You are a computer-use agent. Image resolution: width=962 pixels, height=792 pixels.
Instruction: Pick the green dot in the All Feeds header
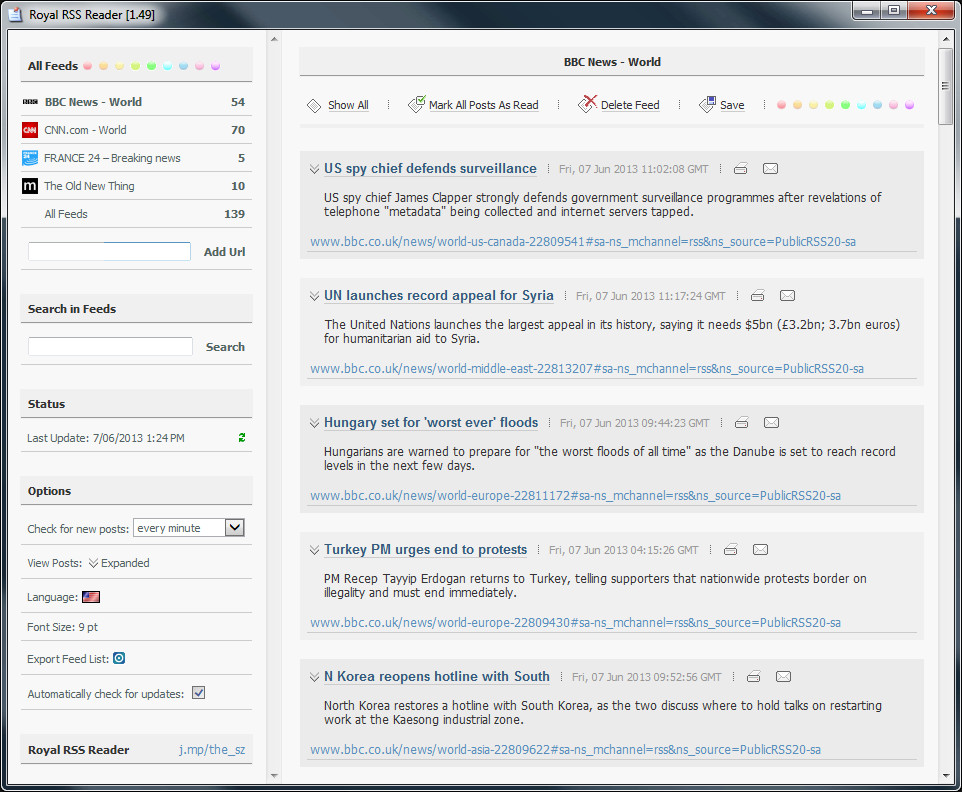(152, 66)
